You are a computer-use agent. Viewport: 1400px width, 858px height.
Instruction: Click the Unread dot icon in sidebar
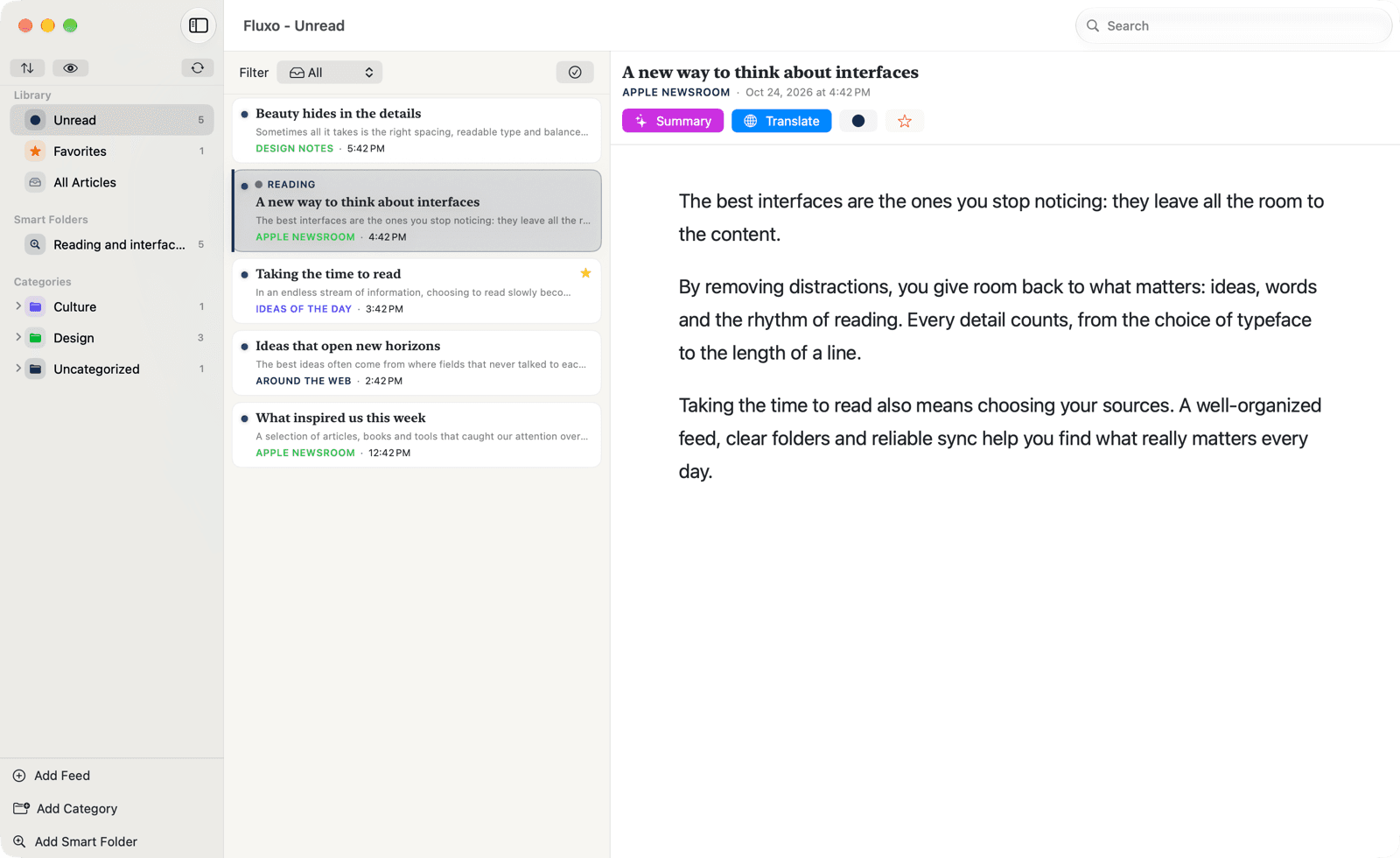36,120
